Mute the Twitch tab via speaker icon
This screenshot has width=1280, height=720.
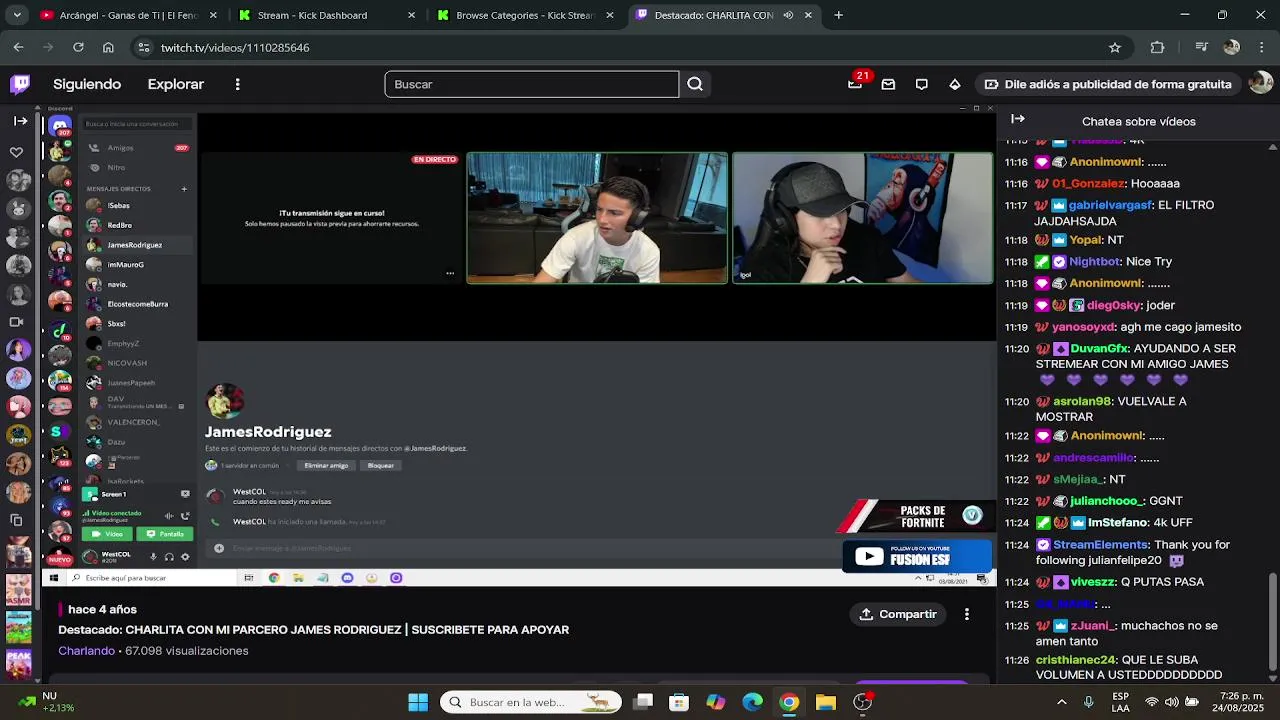[x=788, y=15]
